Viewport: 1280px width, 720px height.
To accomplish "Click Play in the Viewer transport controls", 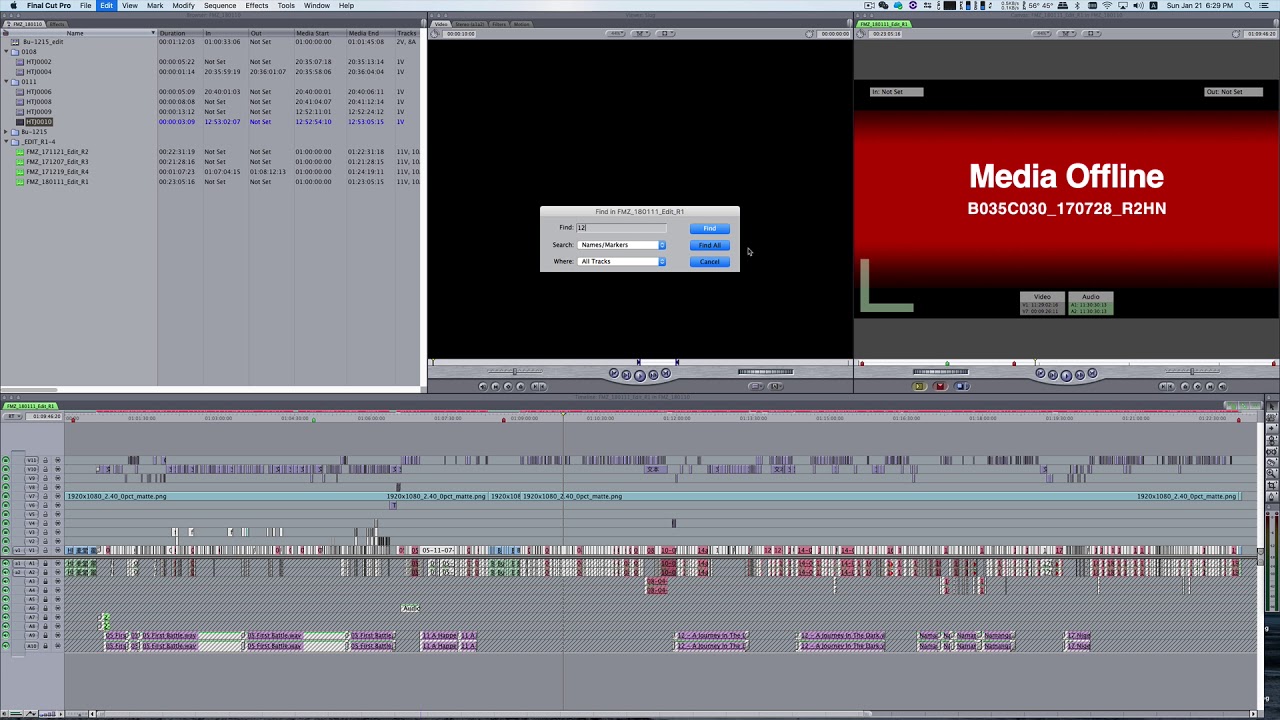I will [639, 375].
